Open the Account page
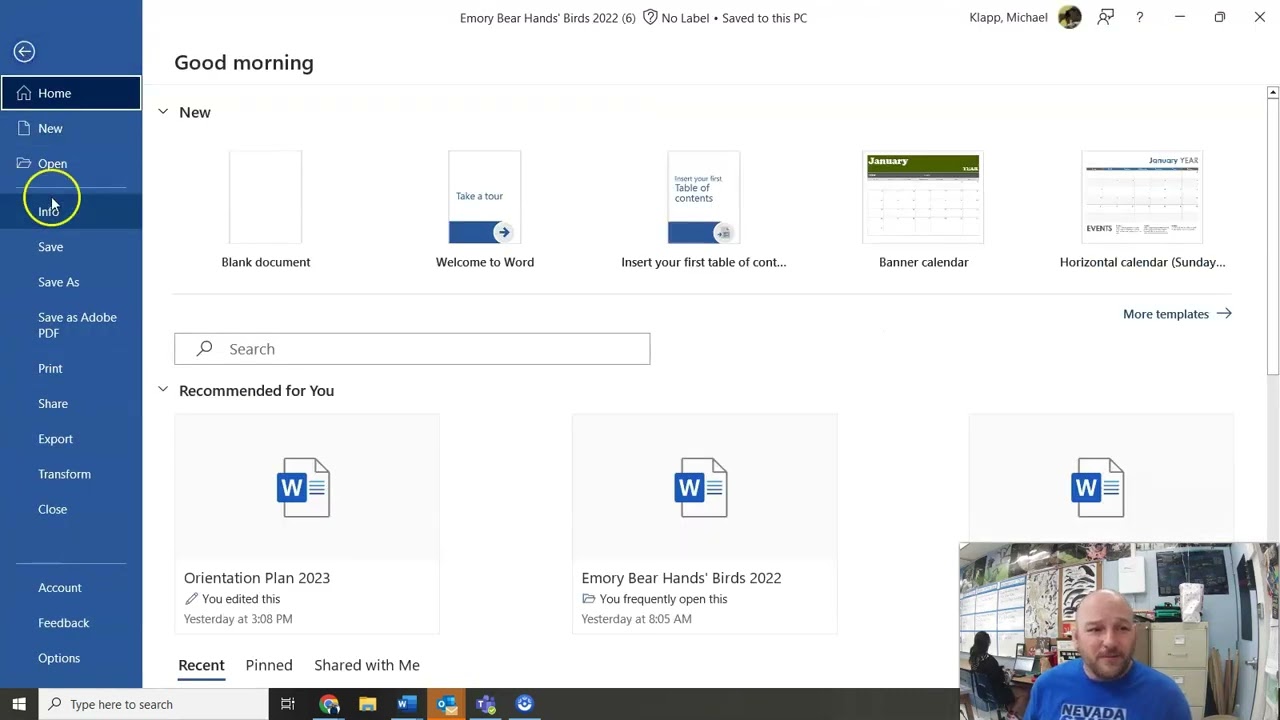Viewport: 1280px width, 720px height. (x=71, y=588)
